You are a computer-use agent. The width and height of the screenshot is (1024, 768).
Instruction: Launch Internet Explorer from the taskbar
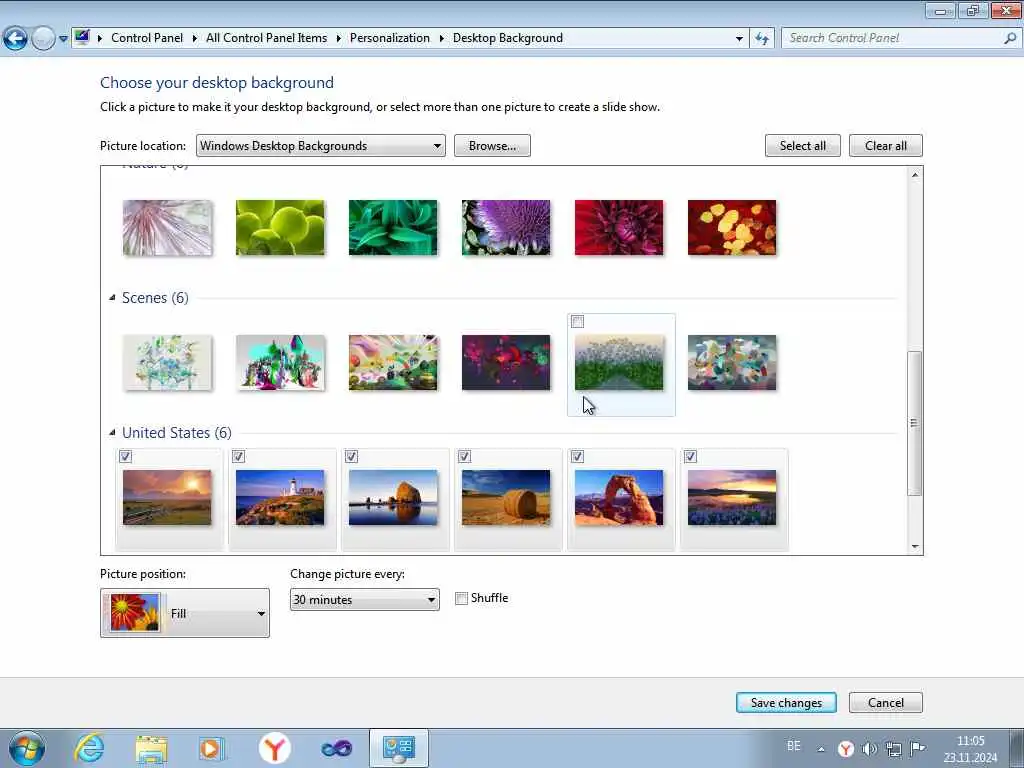pyautogui.click(x=89, y=748)
